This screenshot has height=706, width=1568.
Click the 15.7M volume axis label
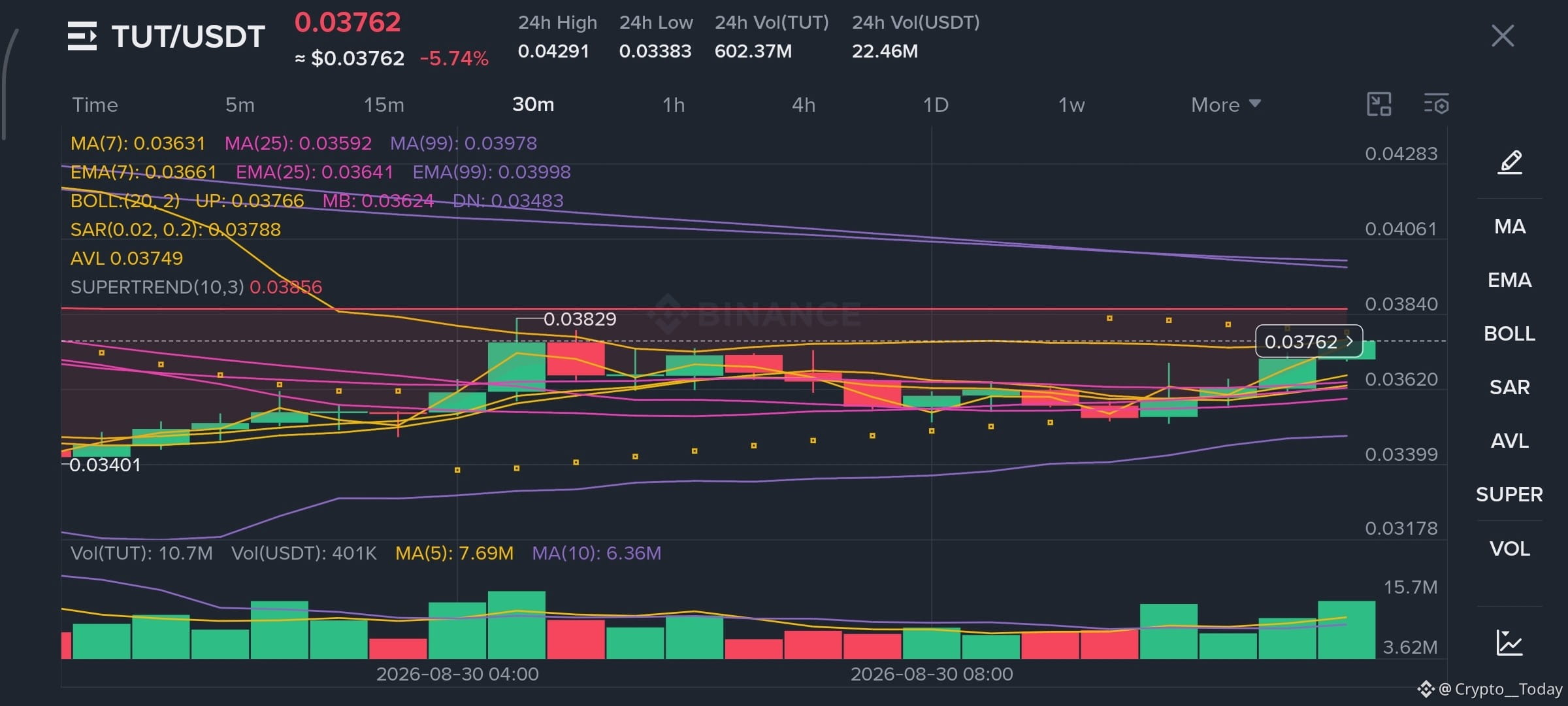coord(1411,587)
